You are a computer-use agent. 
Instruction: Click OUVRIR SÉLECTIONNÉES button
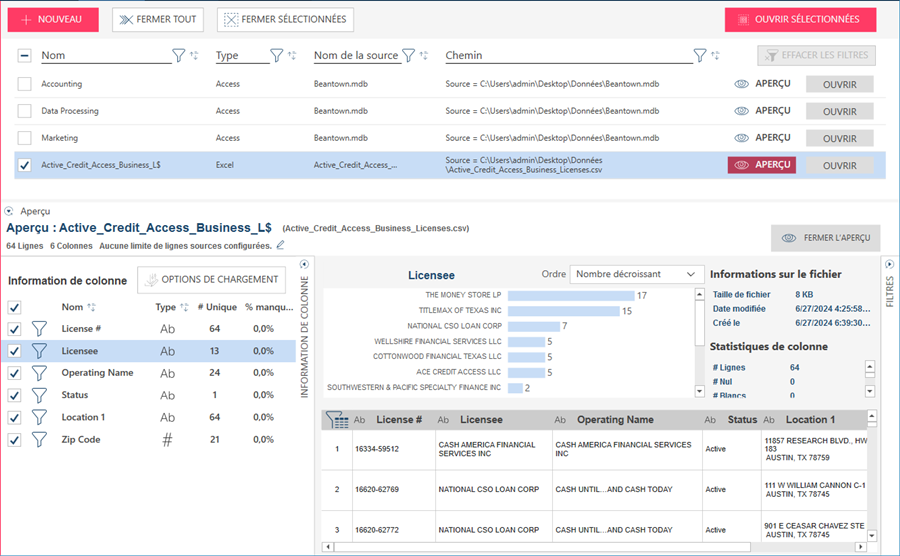(800, 19)
